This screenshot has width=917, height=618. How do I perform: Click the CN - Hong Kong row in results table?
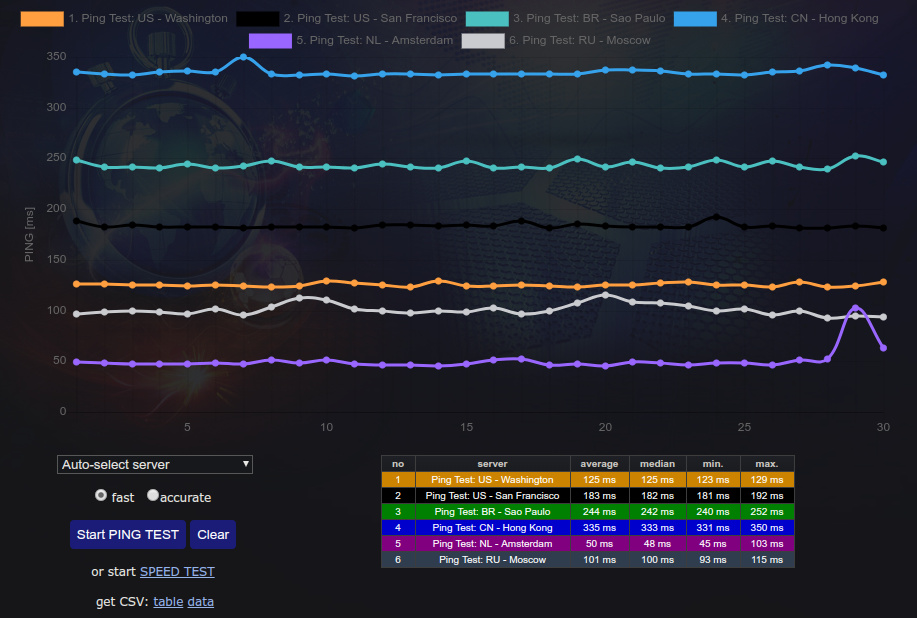pyautogui.click(x=491, y=528)
